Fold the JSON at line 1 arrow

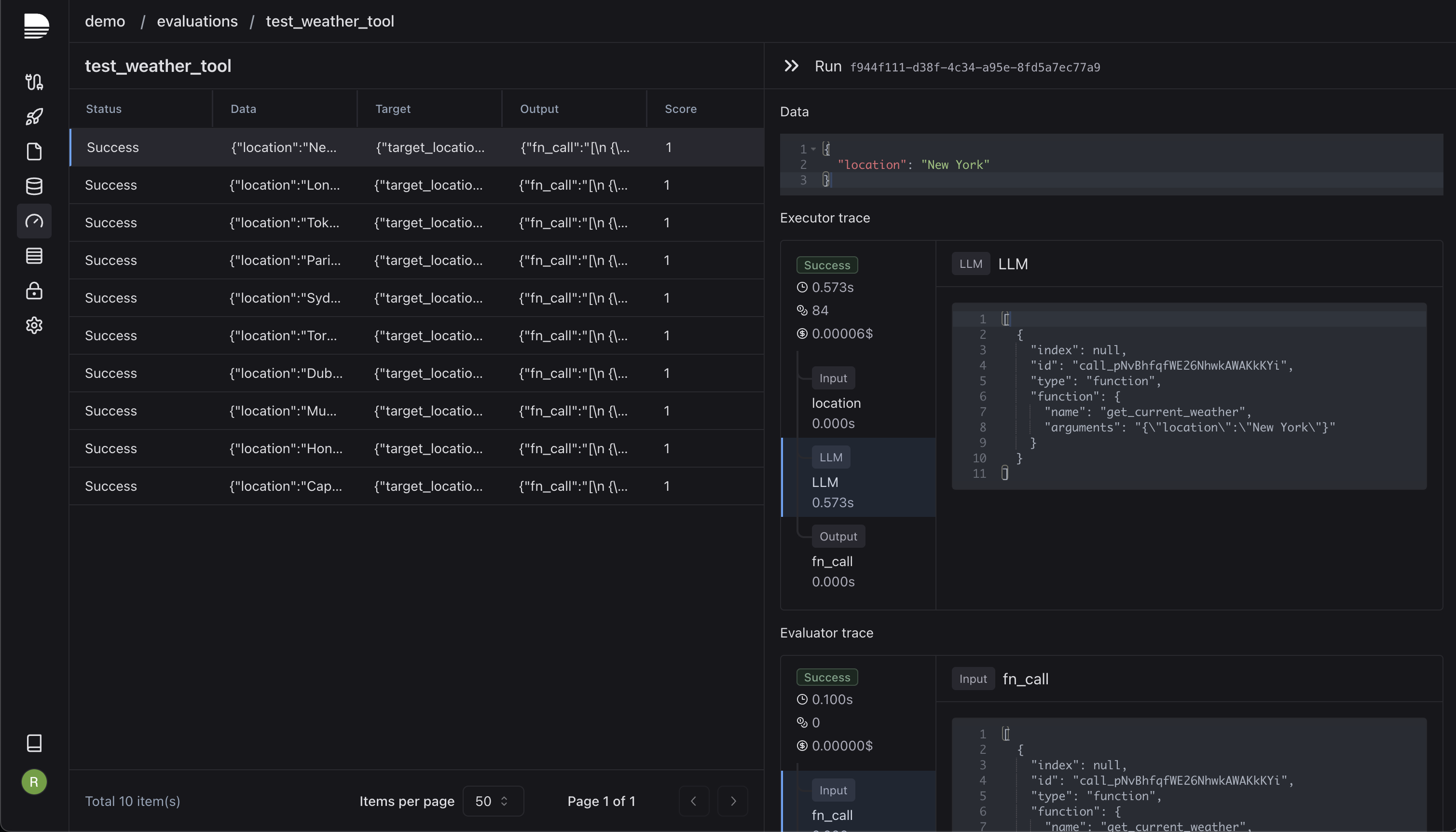coord(813,149)
